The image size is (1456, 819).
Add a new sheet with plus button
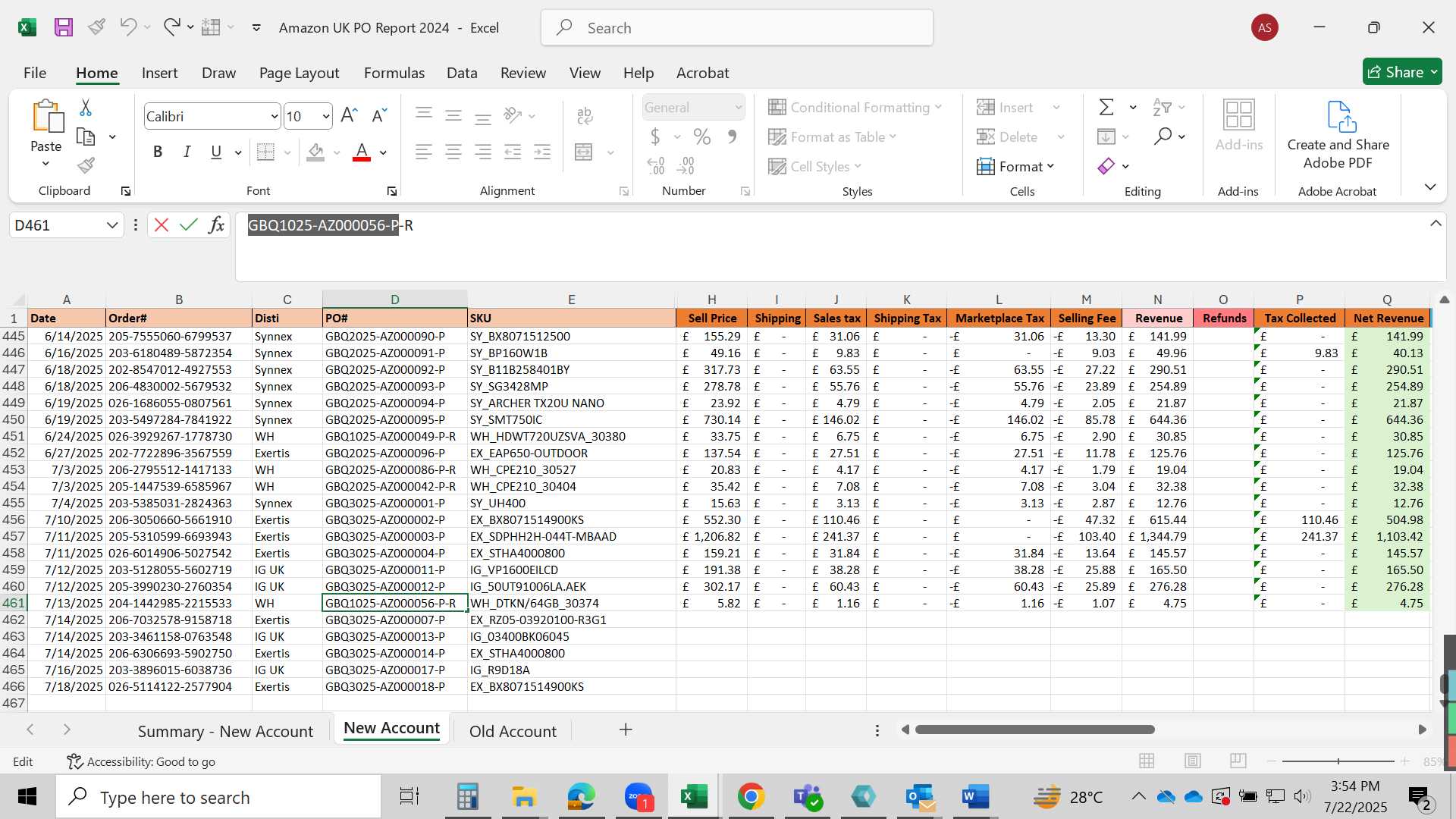(x=626, y=730)
